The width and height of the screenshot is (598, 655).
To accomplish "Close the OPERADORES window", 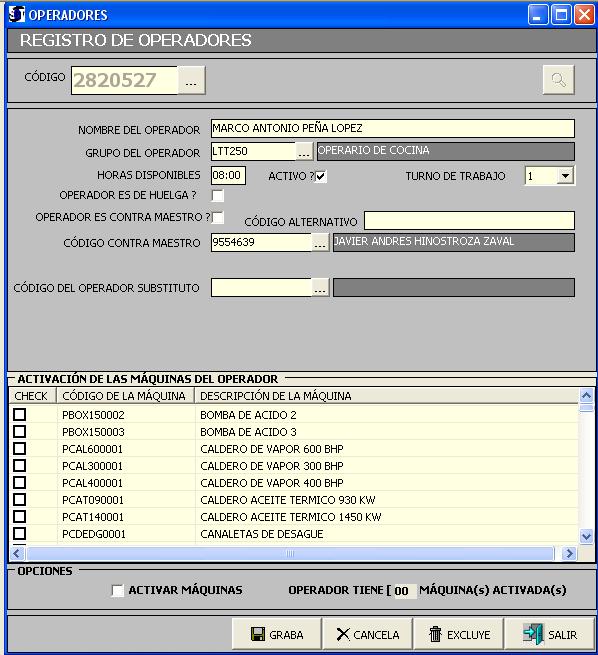I will point(584,15).
